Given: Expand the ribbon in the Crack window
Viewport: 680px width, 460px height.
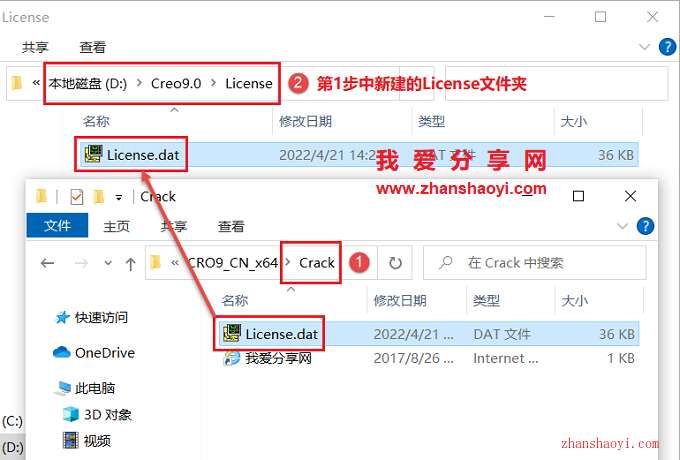Looking at the screenshot, I should coord(622,226).
